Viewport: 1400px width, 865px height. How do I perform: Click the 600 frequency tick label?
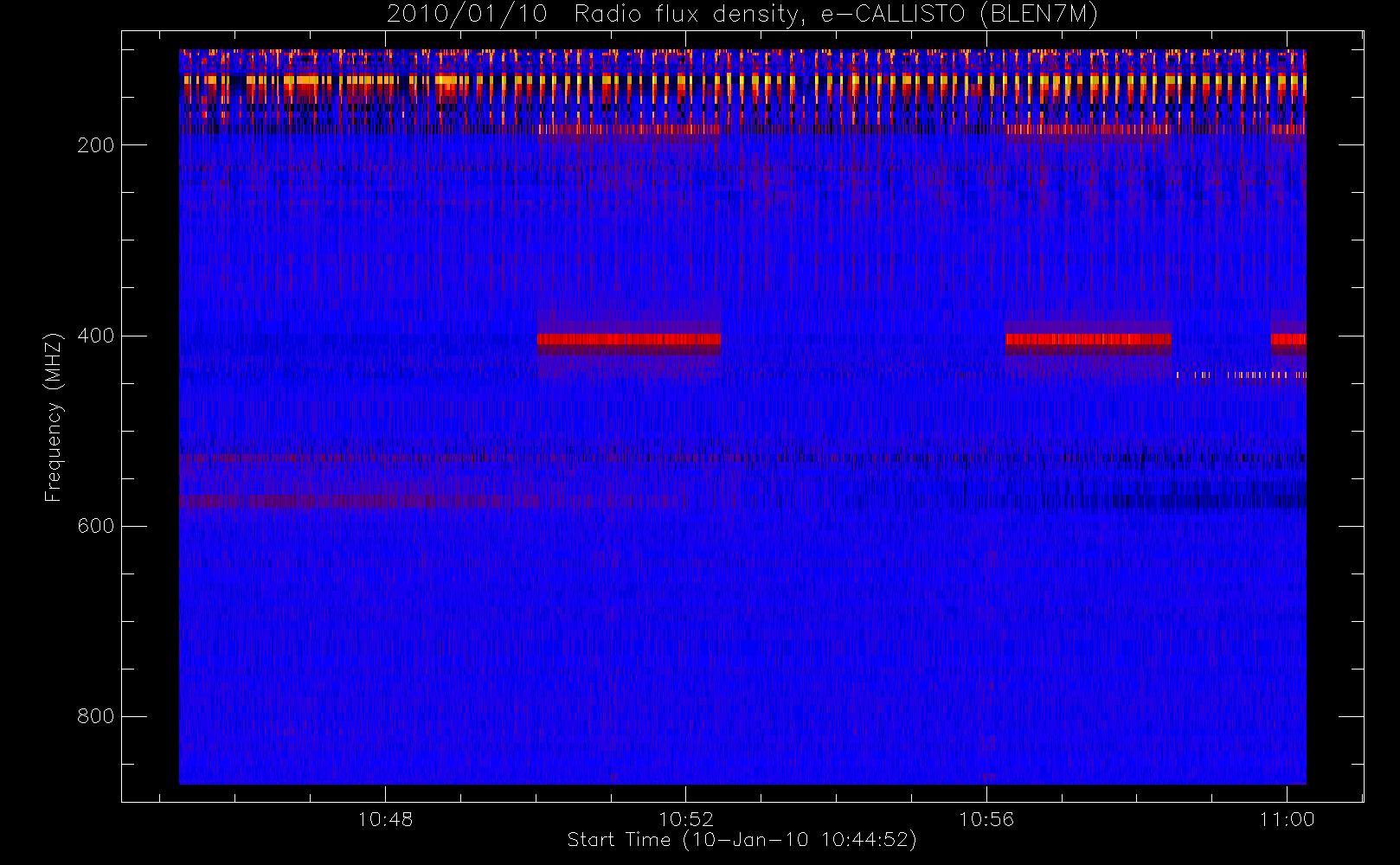(96, 526)
